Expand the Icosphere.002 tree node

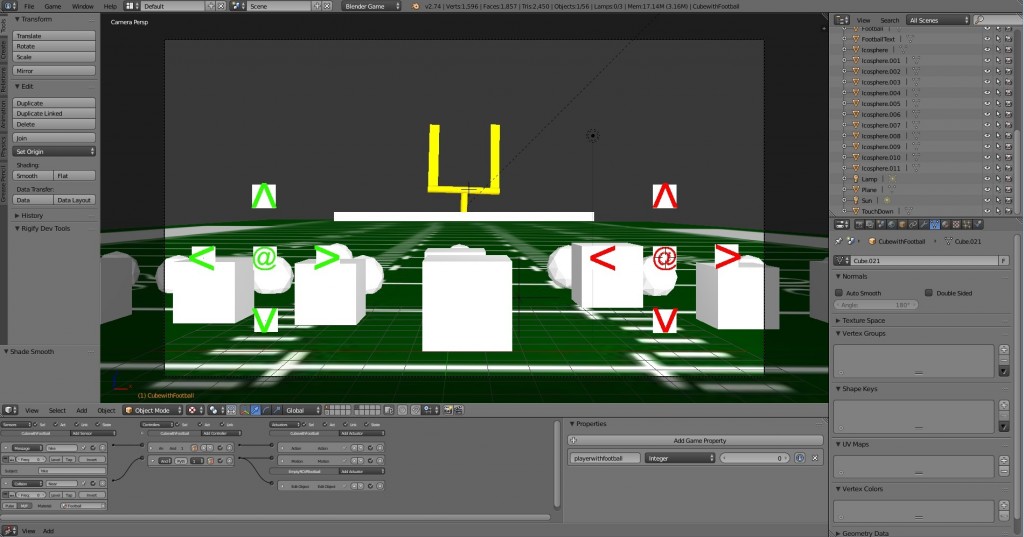845,71
